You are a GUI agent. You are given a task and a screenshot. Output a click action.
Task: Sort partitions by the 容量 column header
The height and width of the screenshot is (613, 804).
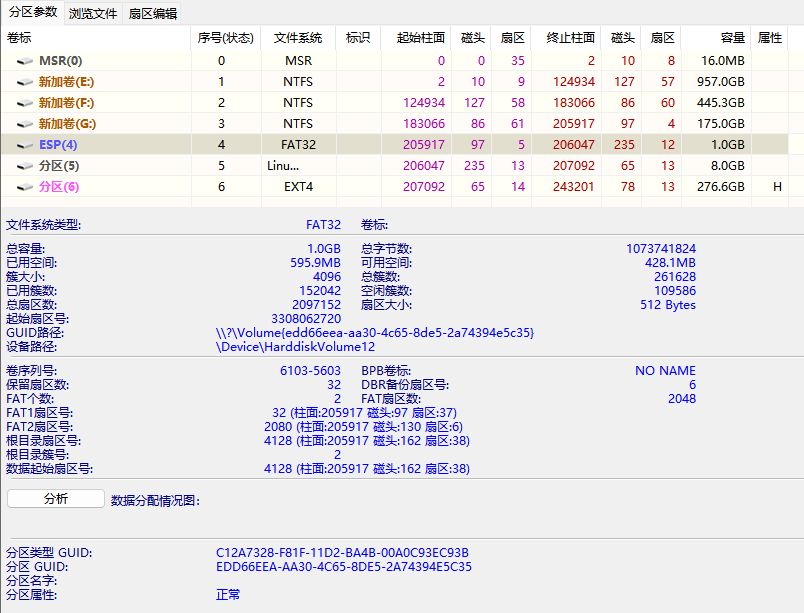tap(733, 38)
